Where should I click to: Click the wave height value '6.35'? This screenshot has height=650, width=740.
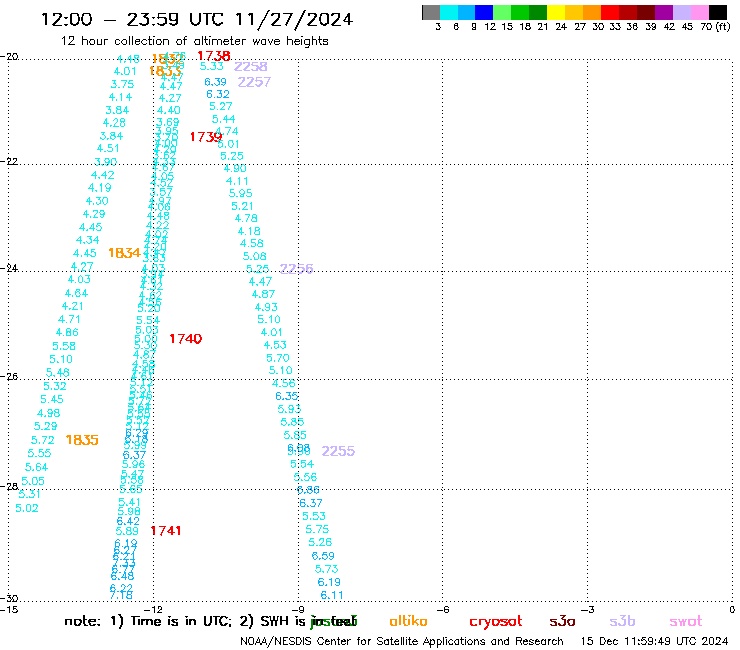[x=286, y=396]
